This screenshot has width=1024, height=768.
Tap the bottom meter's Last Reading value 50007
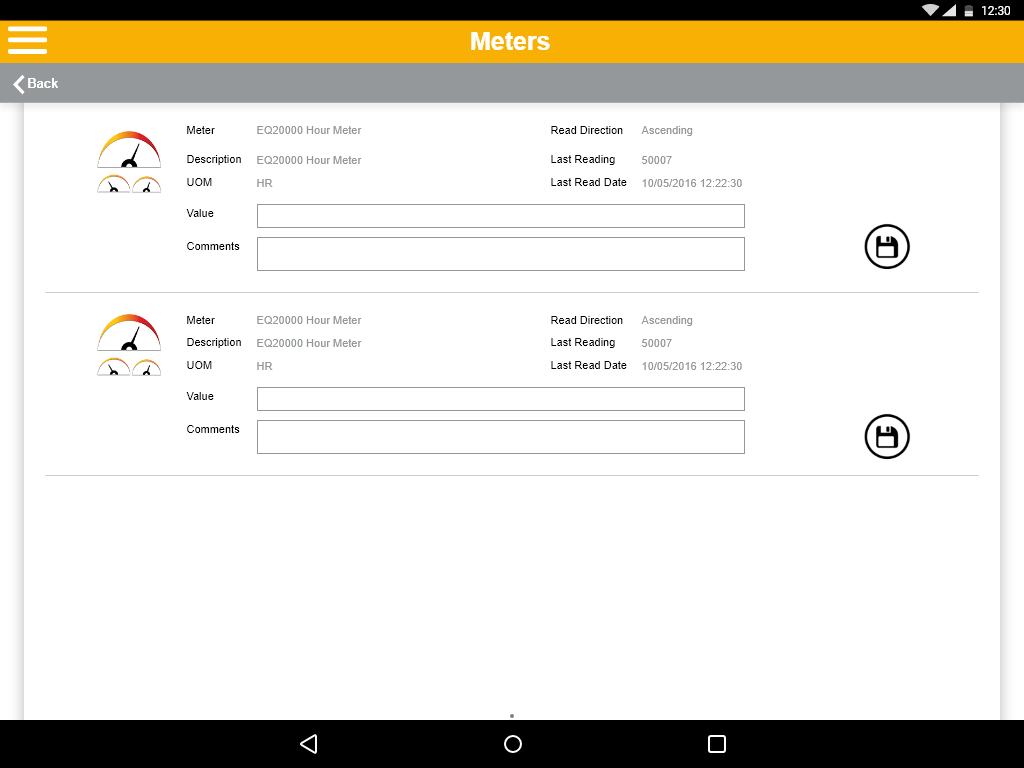(656, 343)
